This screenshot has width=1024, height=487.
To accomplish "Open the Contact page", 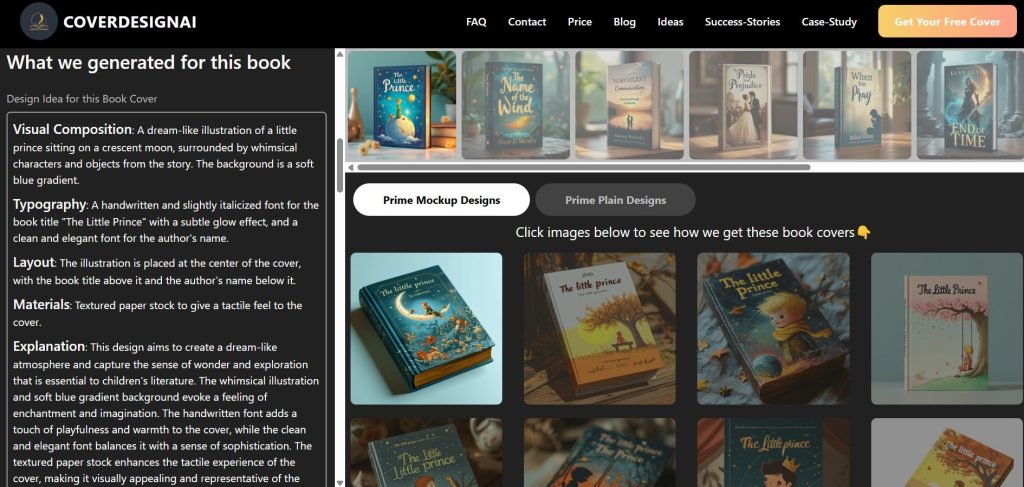I will pyautogui.click(x=527, y=22).
